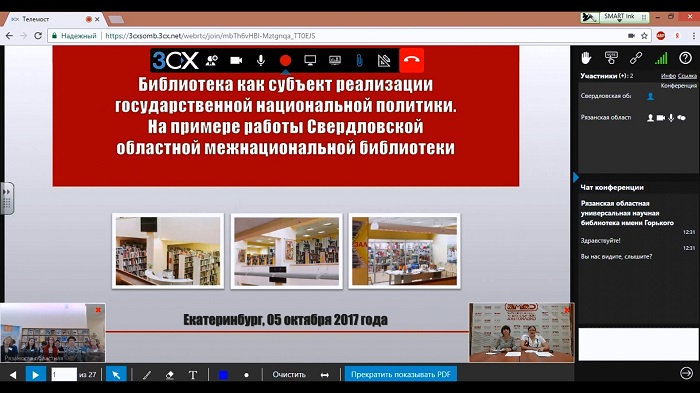
Task: Click the red ABP extension icon
Action: click(661, 36)
